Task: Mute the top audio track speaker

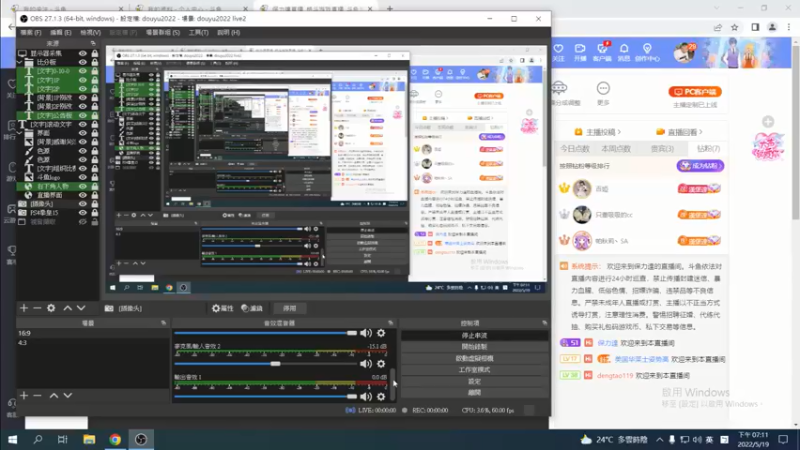Action: click(366, 333)
